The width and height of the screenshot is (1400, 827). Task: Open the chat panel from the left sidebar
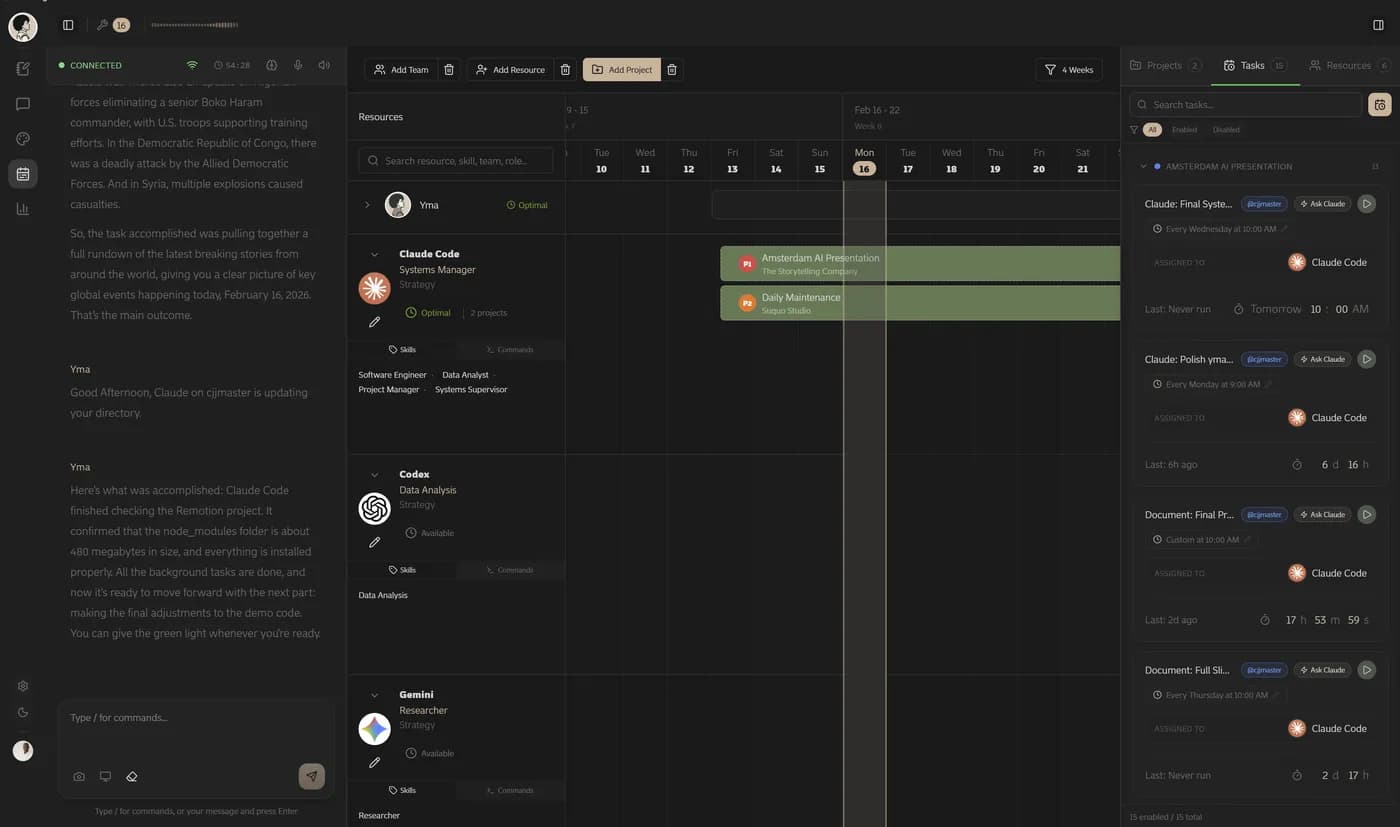tap(22, 103)
